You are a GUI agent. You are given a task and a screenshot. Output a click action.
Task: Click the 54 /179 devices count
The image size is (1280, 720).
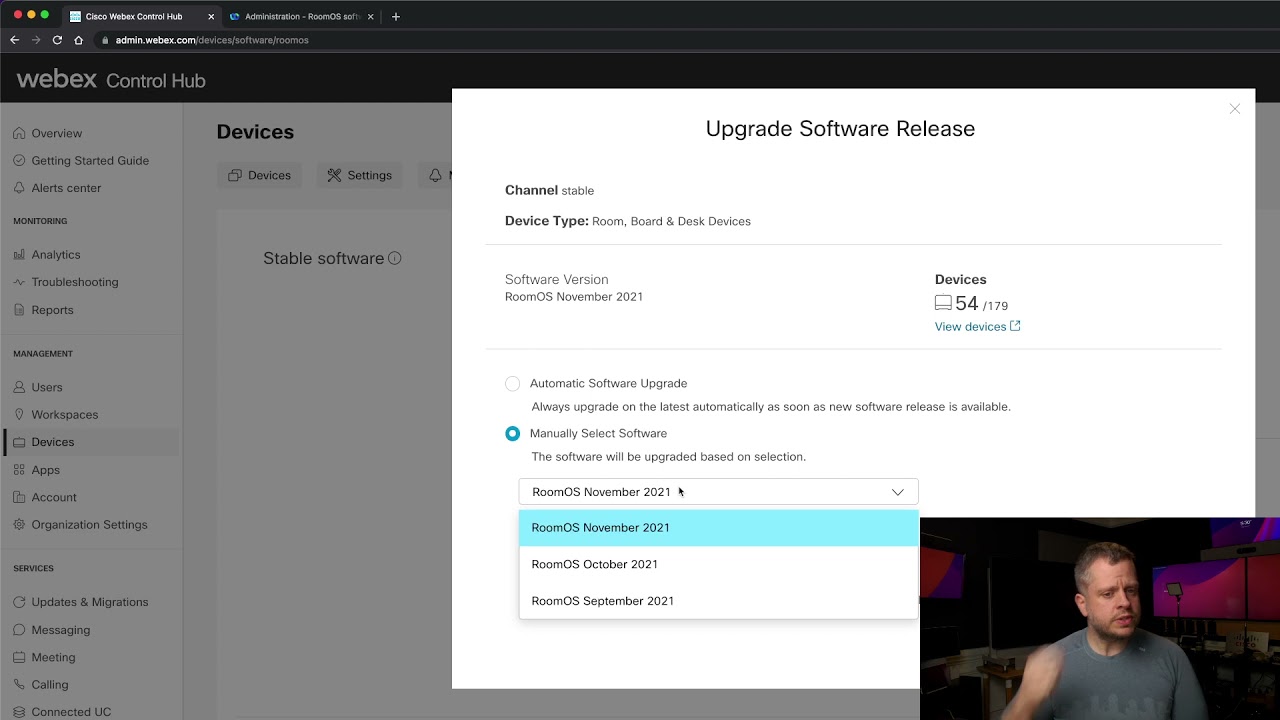971,304
